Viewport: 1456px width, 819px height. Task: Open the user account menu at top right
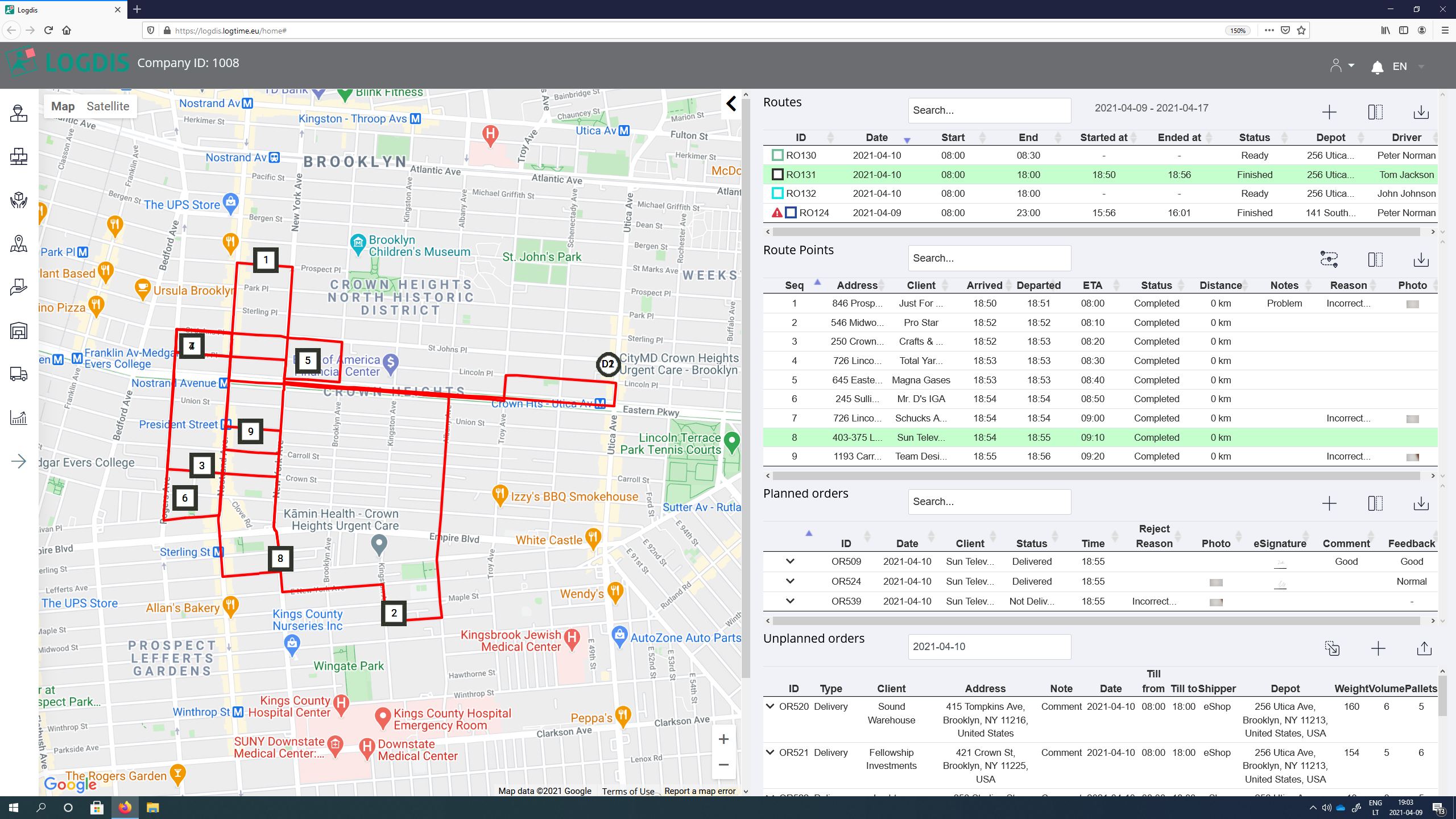[x=1341, y=66]
